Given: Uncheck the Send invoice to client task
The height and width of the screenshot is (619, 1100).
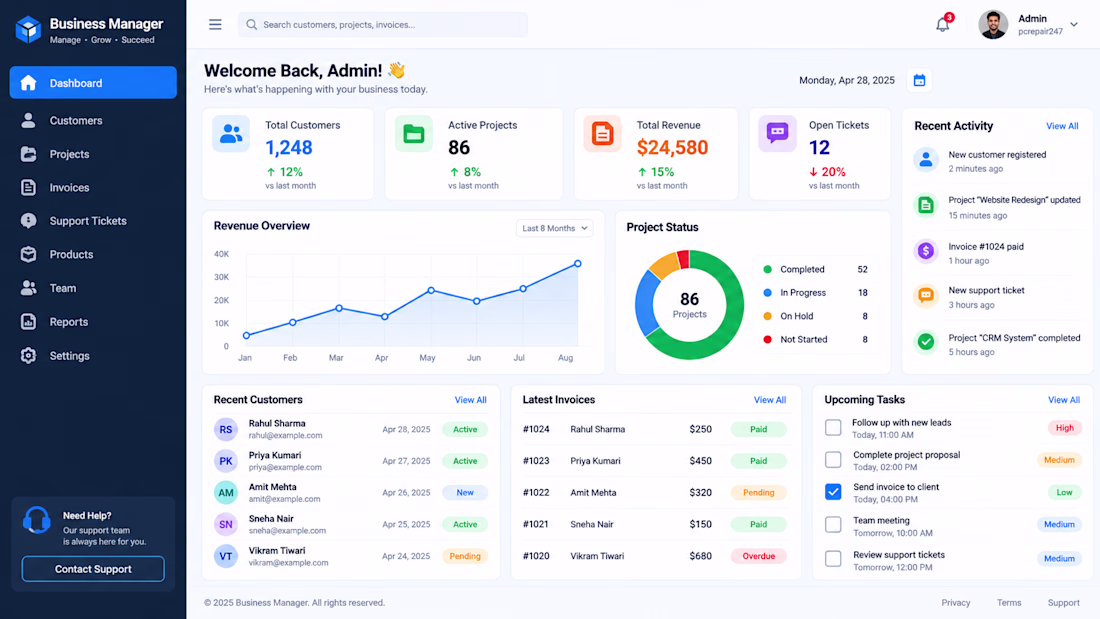Looking at the screenshot, I should [833, 492].
